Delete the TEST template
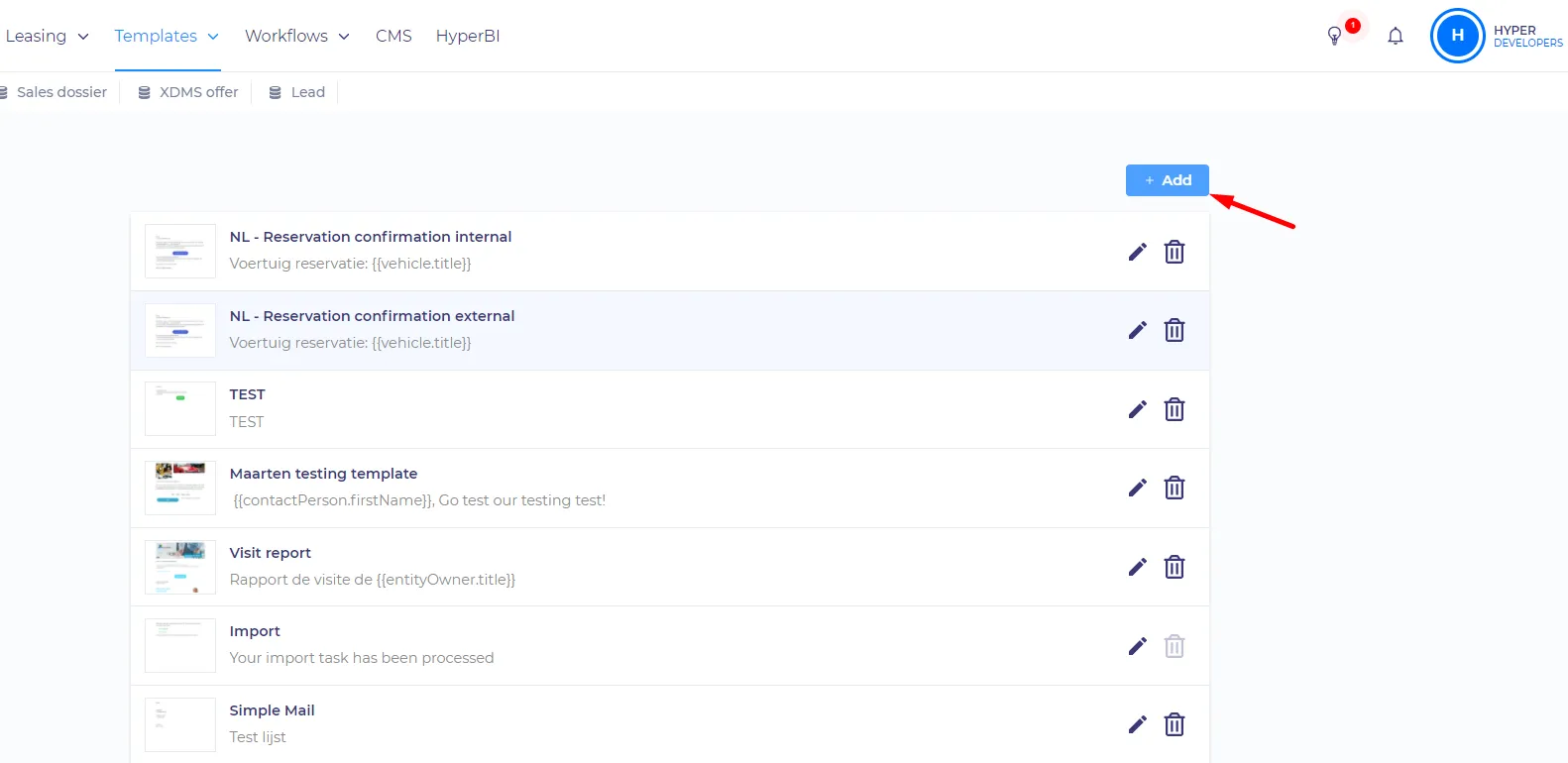This screenshot has width=1568, height=763. tap(1175, 409)
